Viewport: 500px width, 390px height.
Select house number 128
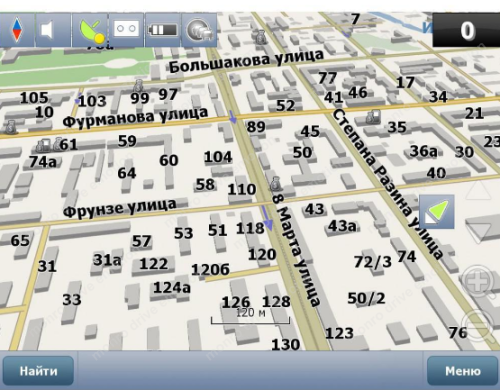point(276,302)
